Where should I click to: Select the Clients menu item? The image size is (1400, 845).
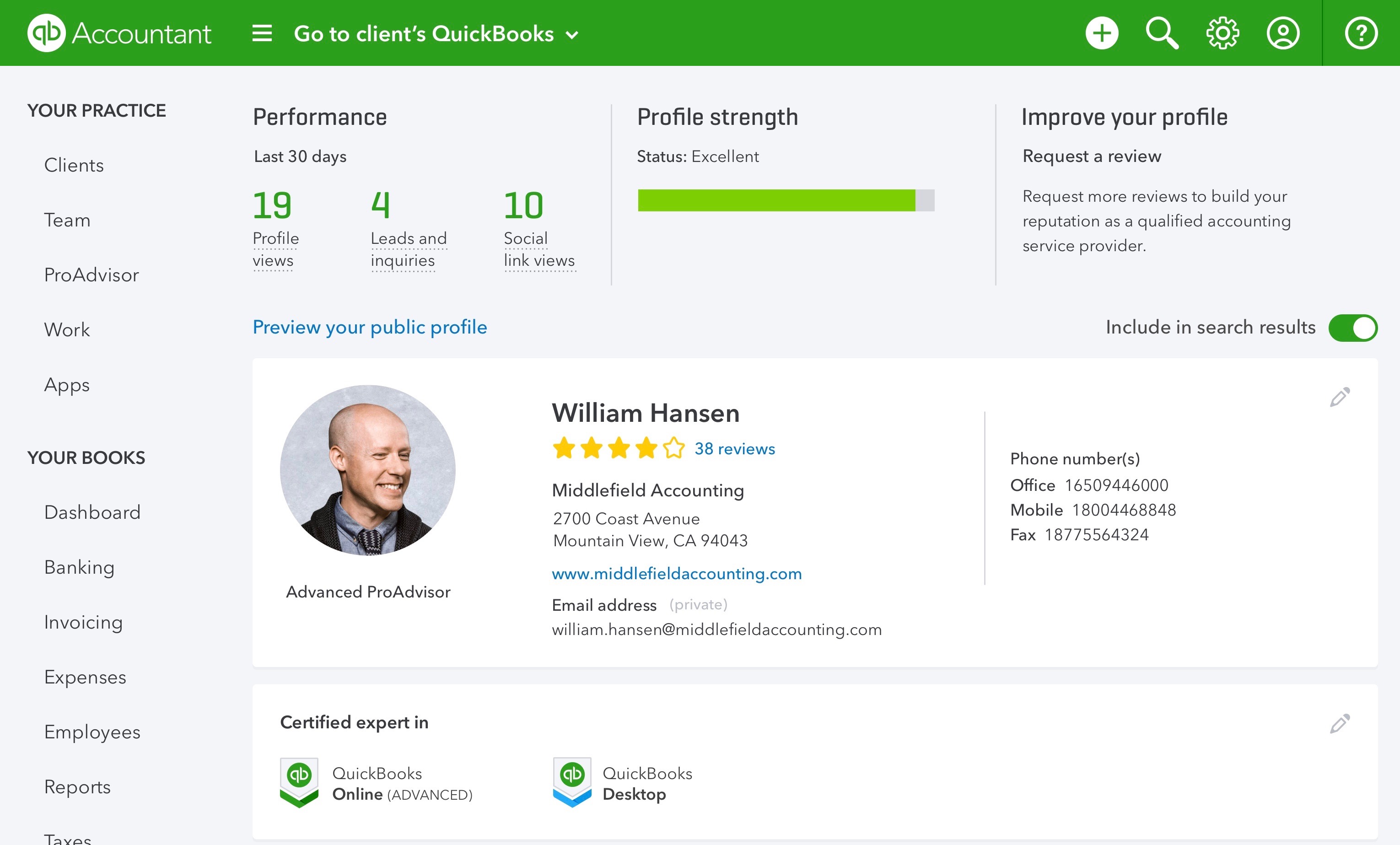tap(74, 165)
